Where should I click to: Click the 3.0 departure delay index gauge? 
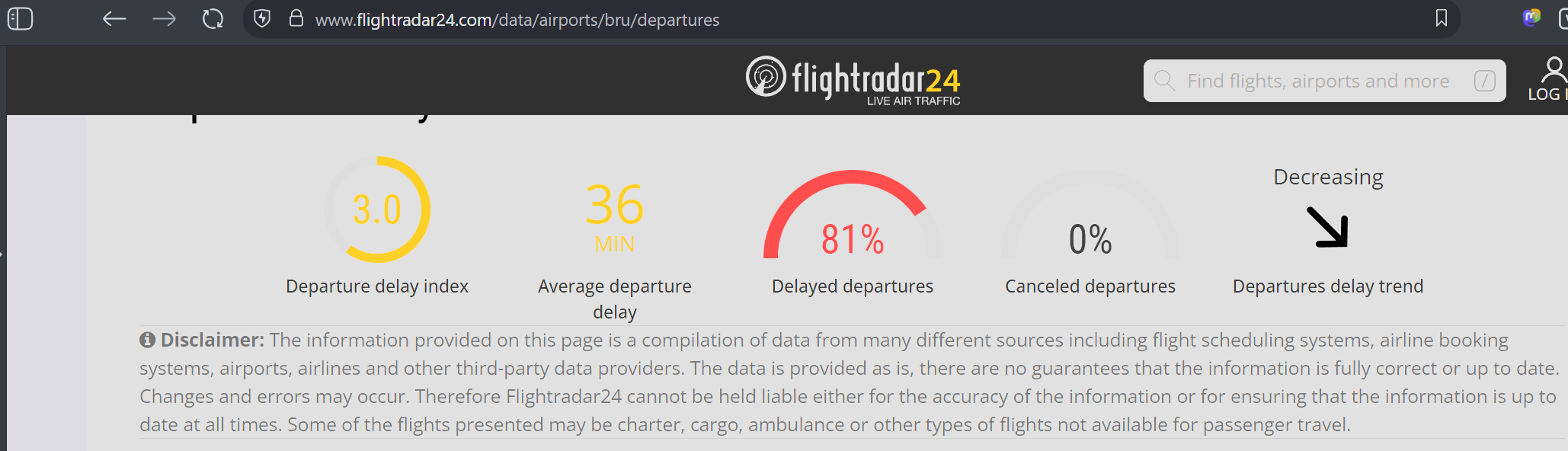pos(377,210)
